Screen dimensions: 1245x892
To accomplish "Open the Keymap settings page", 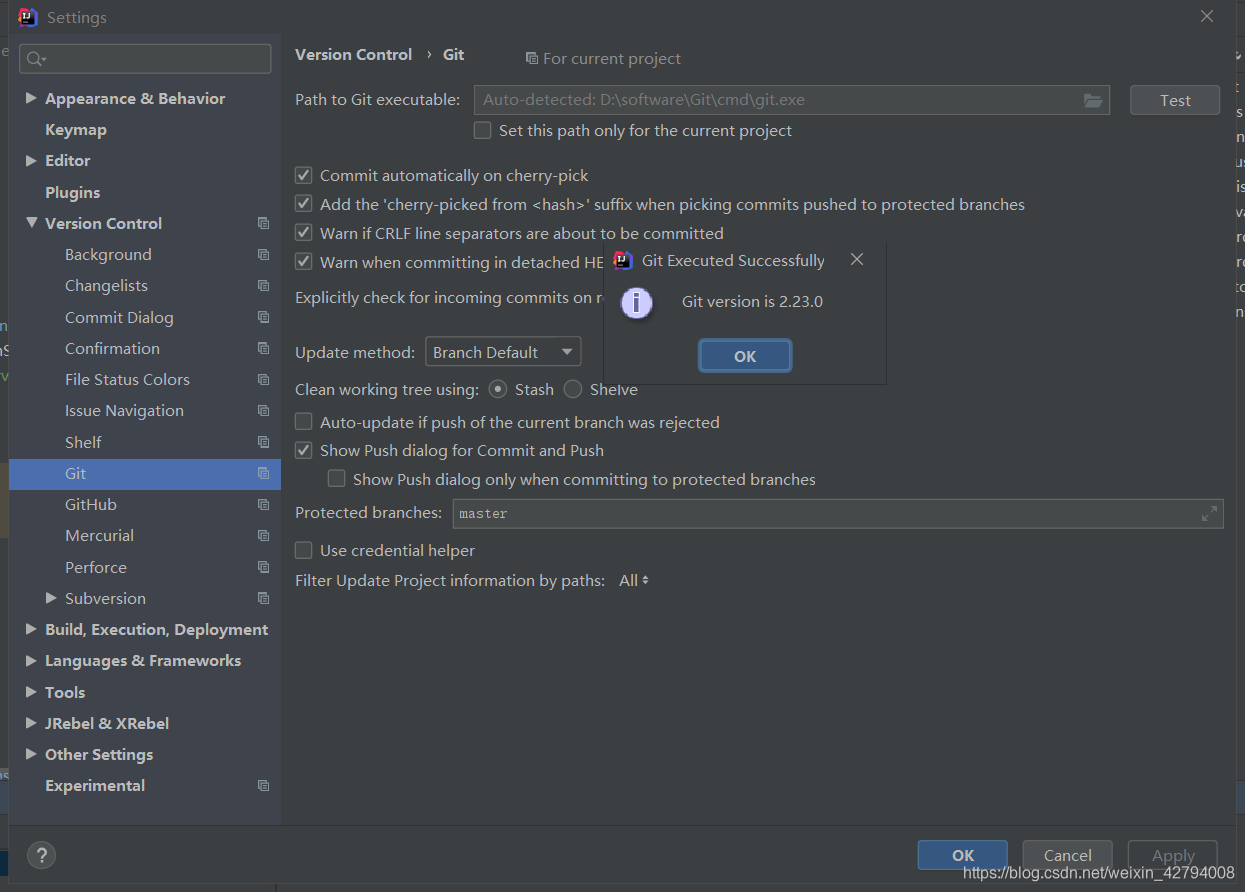I will coord(76,129).
